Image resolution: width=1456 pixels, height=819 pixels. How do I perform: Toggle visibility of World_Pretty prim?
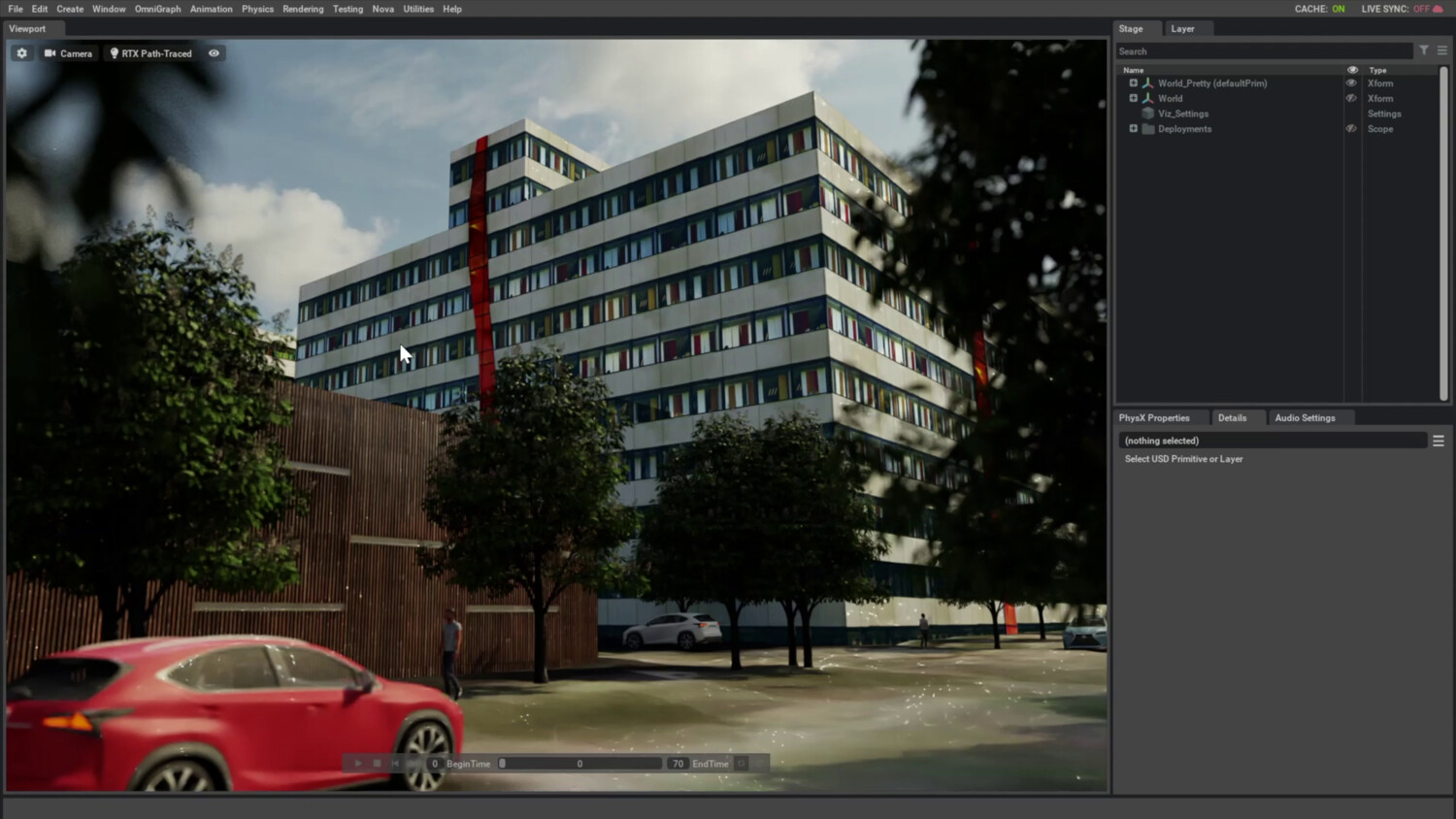coord(1351,82)
